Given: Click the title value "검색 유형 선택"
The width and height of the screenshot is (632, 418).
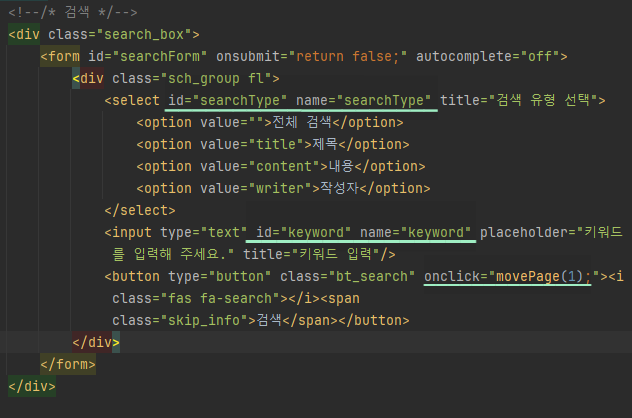Looking at the screenshot, I should pyautogui.click(x=543, y=100).
